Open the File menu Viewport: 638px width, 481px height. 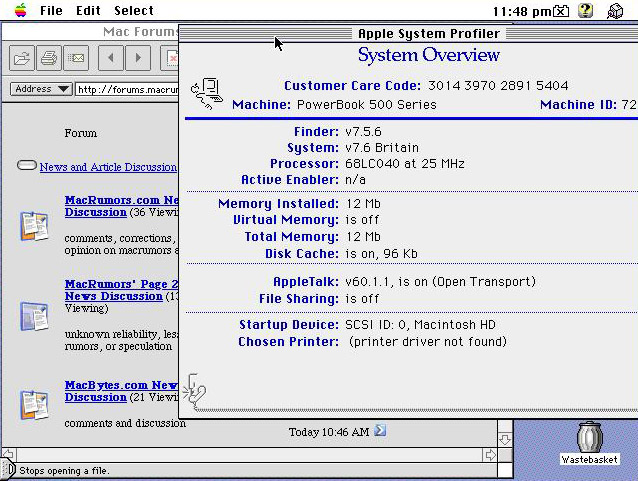pyautogui.click(x=51, y=11)
